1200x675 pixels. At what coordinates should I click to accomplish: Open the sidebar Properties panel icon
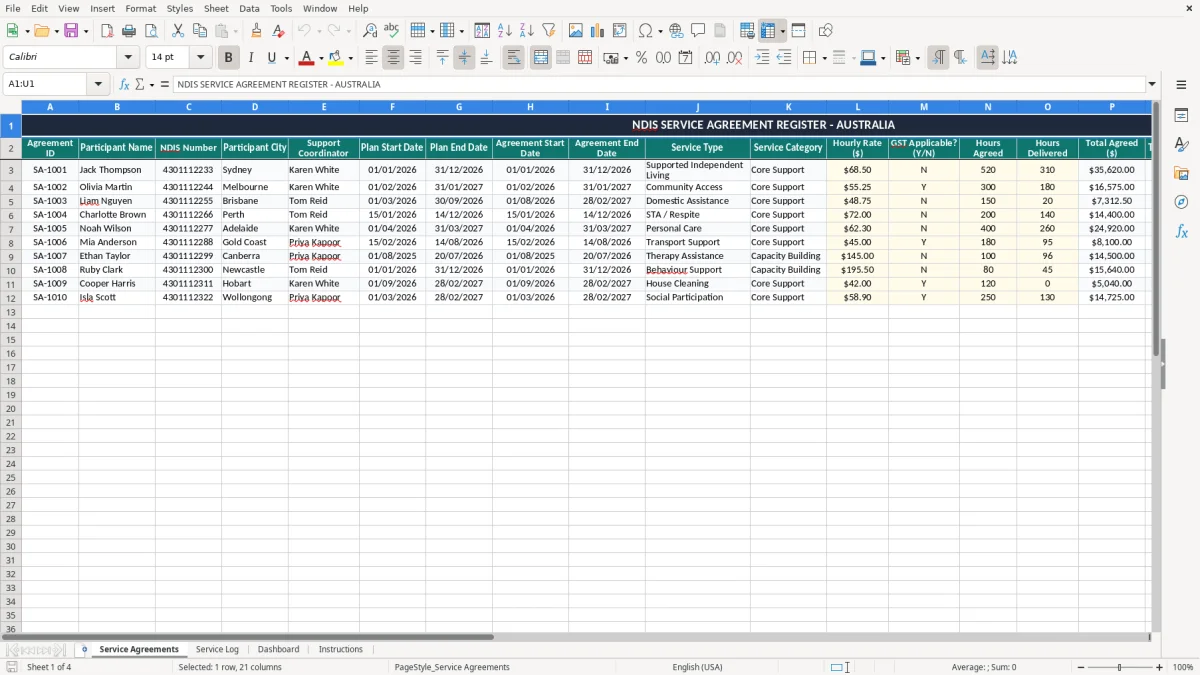(x=1181, y=116)
